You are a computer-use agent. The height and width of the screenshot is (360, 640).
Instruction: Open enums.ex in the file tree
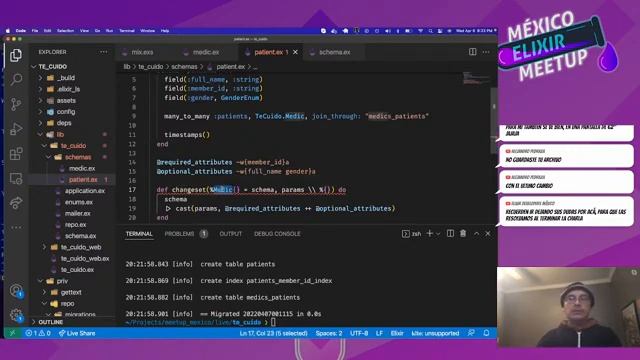coord(78,202)
